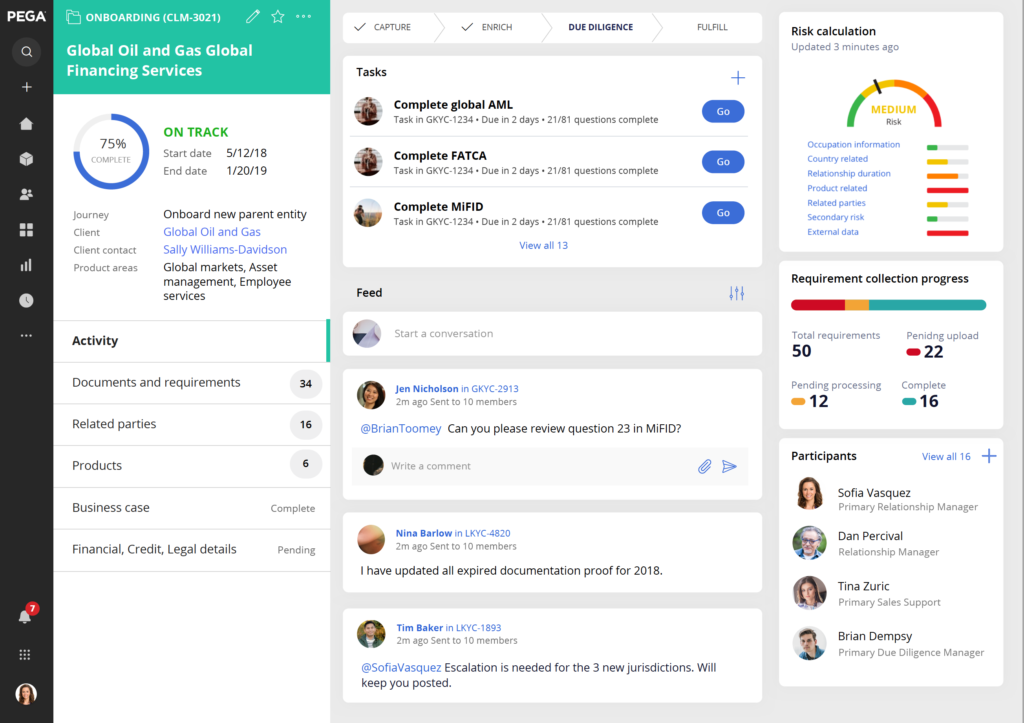This screenshot has width=1024, height=723.
Task: Open the case header actions ellipsis
Action: [x=304, y=16]
